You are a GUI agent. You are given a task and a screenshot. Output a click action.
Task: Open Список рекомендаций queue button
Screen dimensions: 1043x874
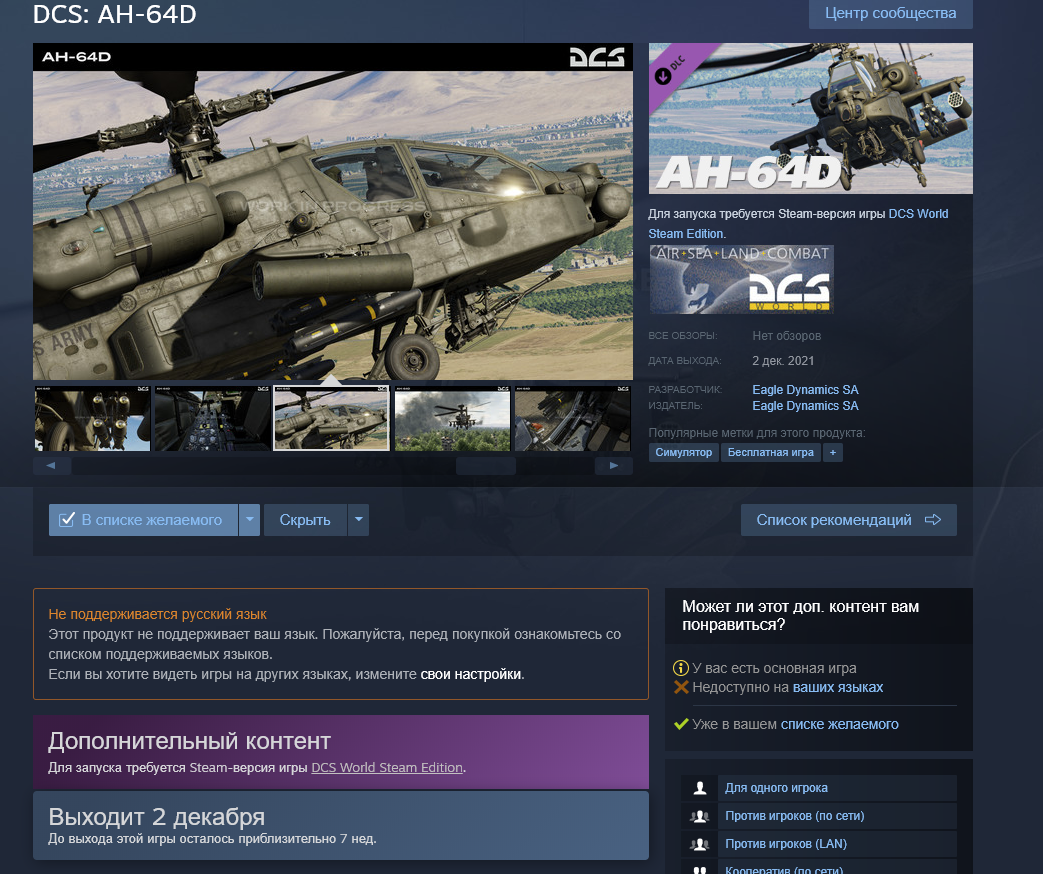(849, 520)
